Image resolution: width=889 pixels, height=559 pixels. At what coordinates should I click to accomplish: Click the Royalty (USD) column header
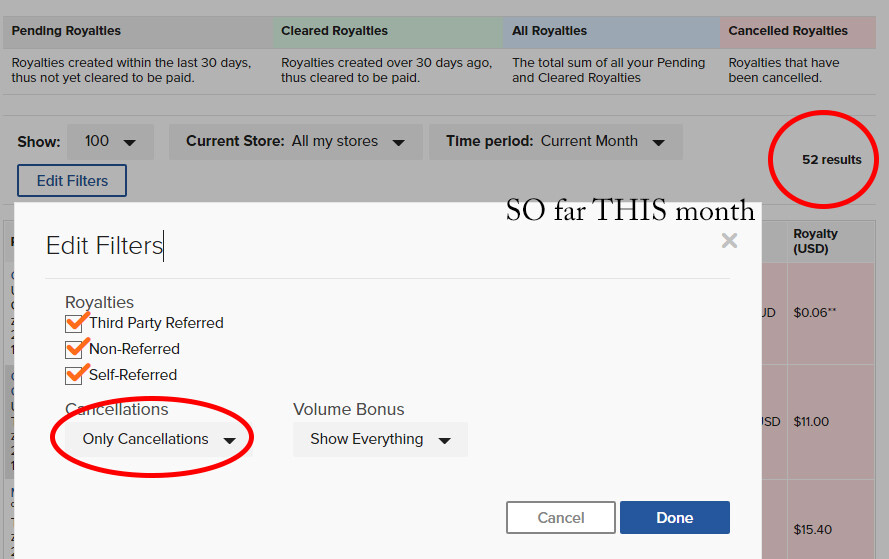pos(815,241)
